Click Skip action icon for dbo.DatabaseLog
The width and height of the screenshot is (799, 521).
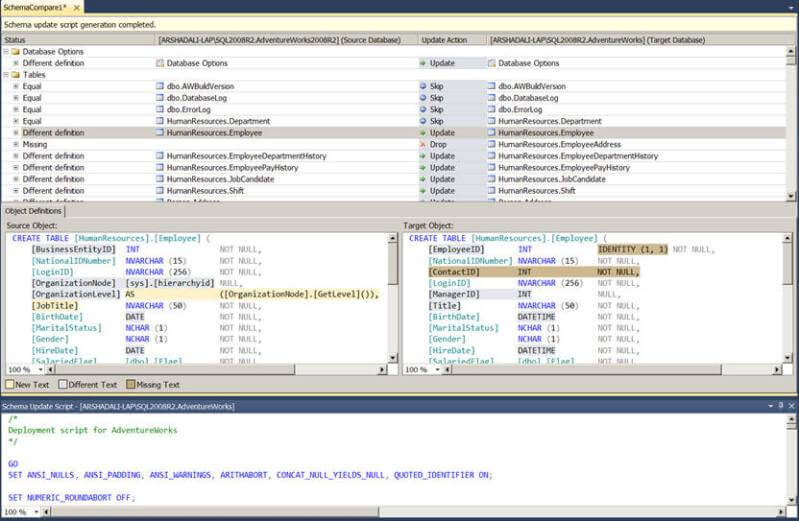(x=423, y=98)
